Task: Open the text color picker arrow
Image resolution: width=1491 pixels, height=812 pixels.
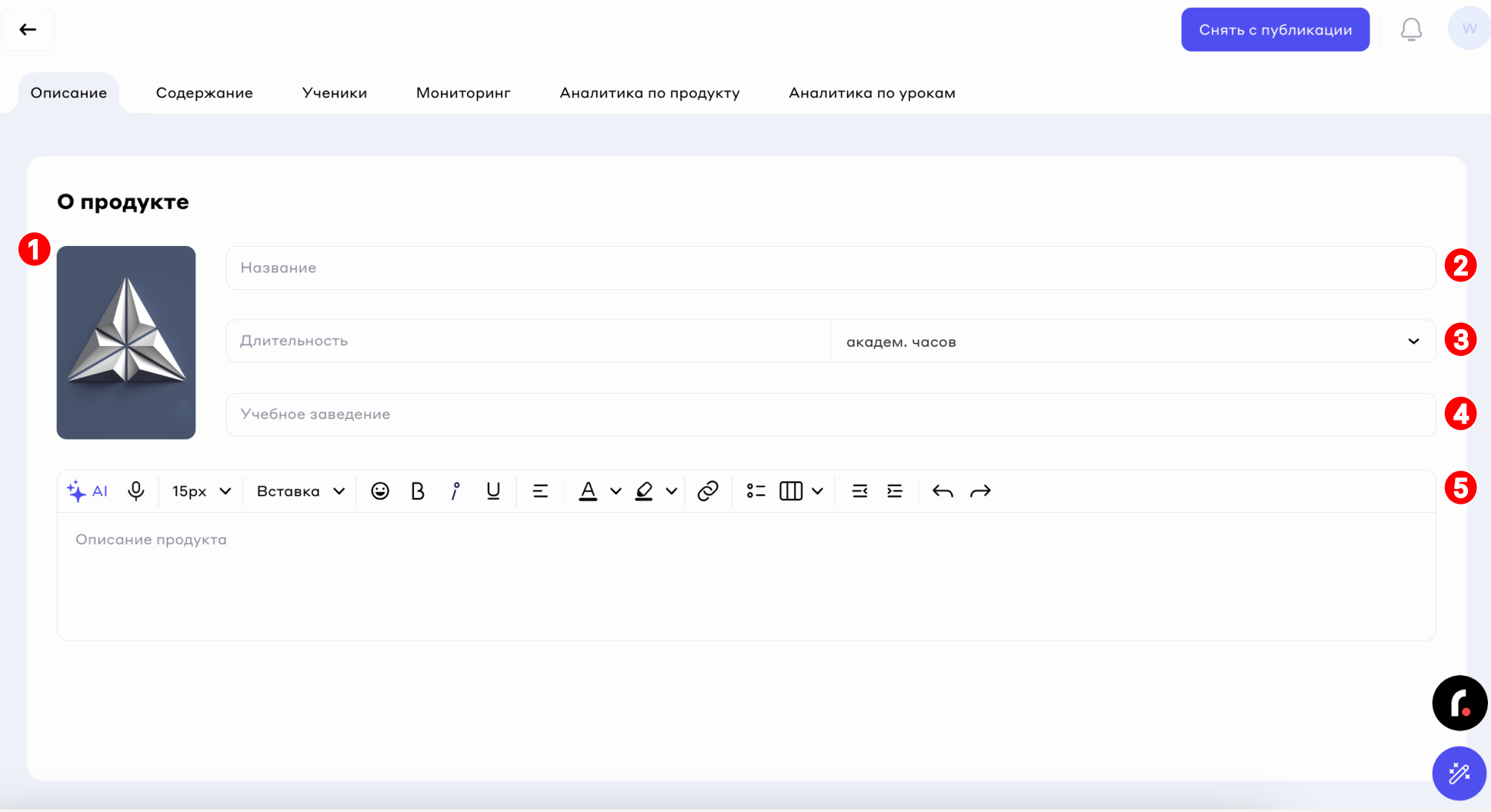Action: [x=615, y=491]
